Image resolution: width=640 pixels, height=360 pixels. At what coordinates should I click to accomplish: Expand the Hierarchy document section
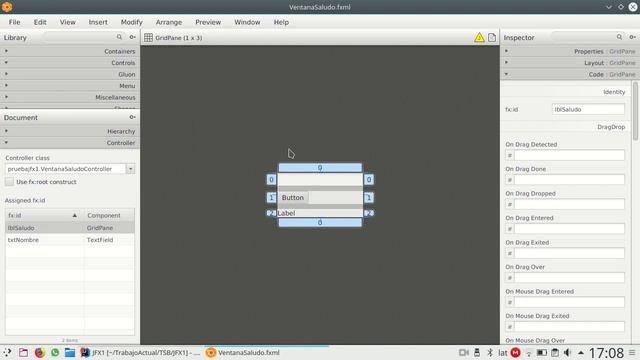pyautogui.click(x=70, y=131)
